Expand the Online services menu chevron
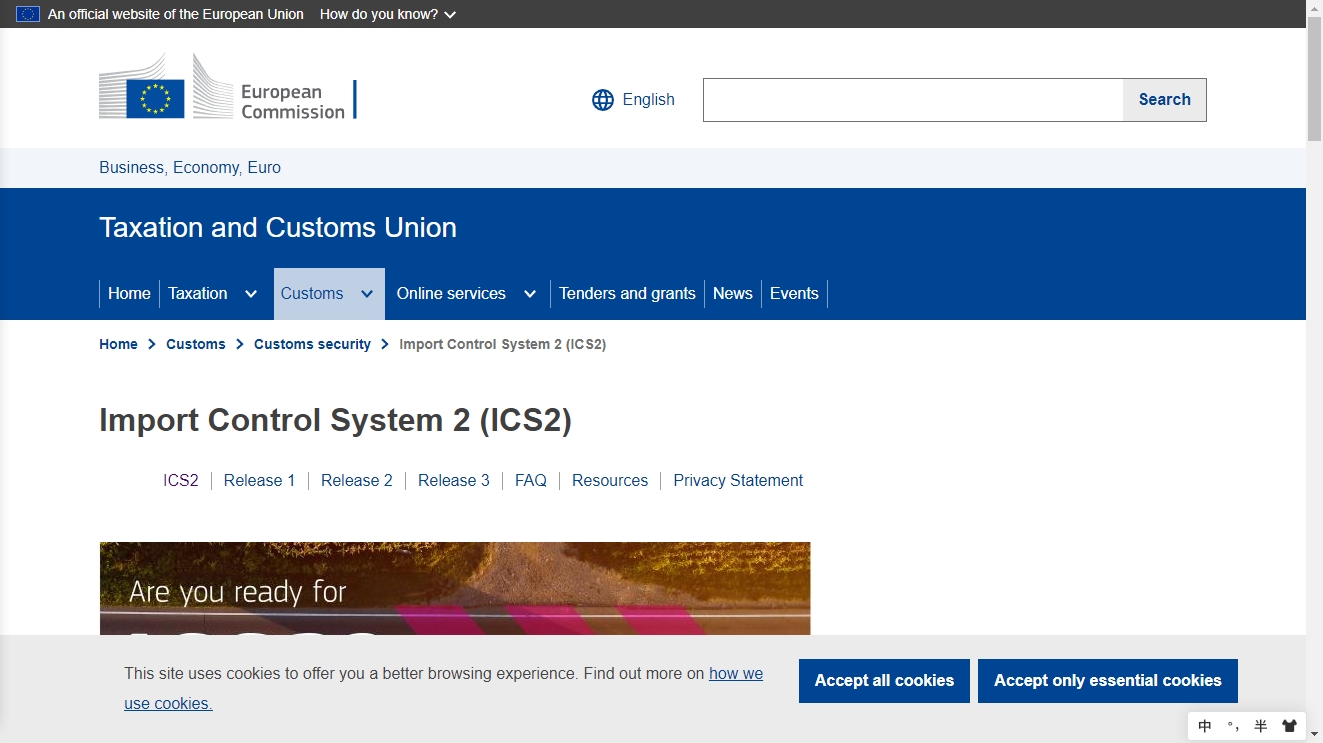The image size is (1323, 743). (x=530, y=294)
